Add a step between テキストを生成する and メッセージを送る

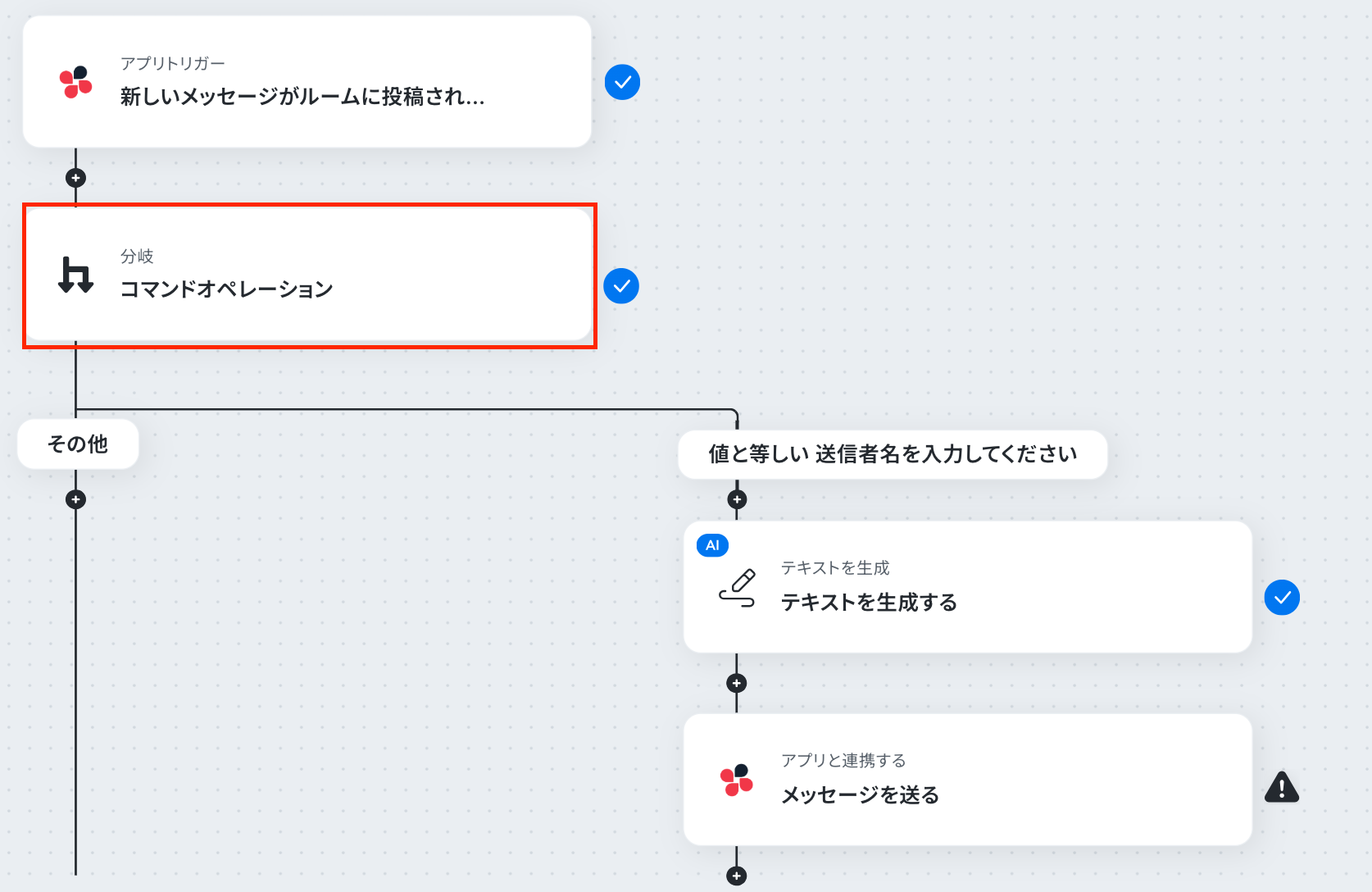pyautogui.click(x=737, y=683)
